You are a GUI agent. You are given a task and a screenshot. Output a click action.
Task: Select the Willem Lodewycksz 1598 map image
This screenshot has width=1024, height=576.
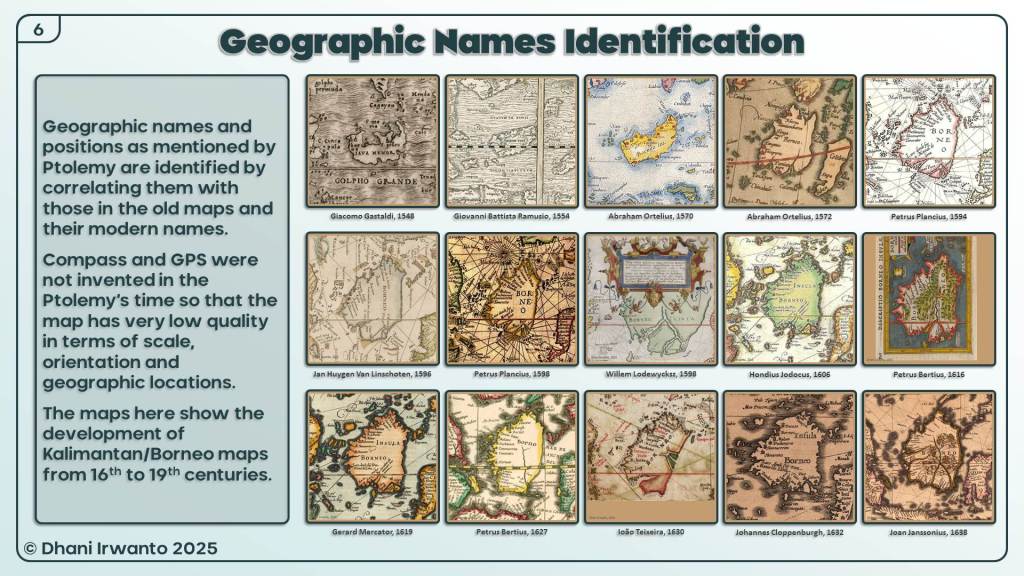[650, 299]
